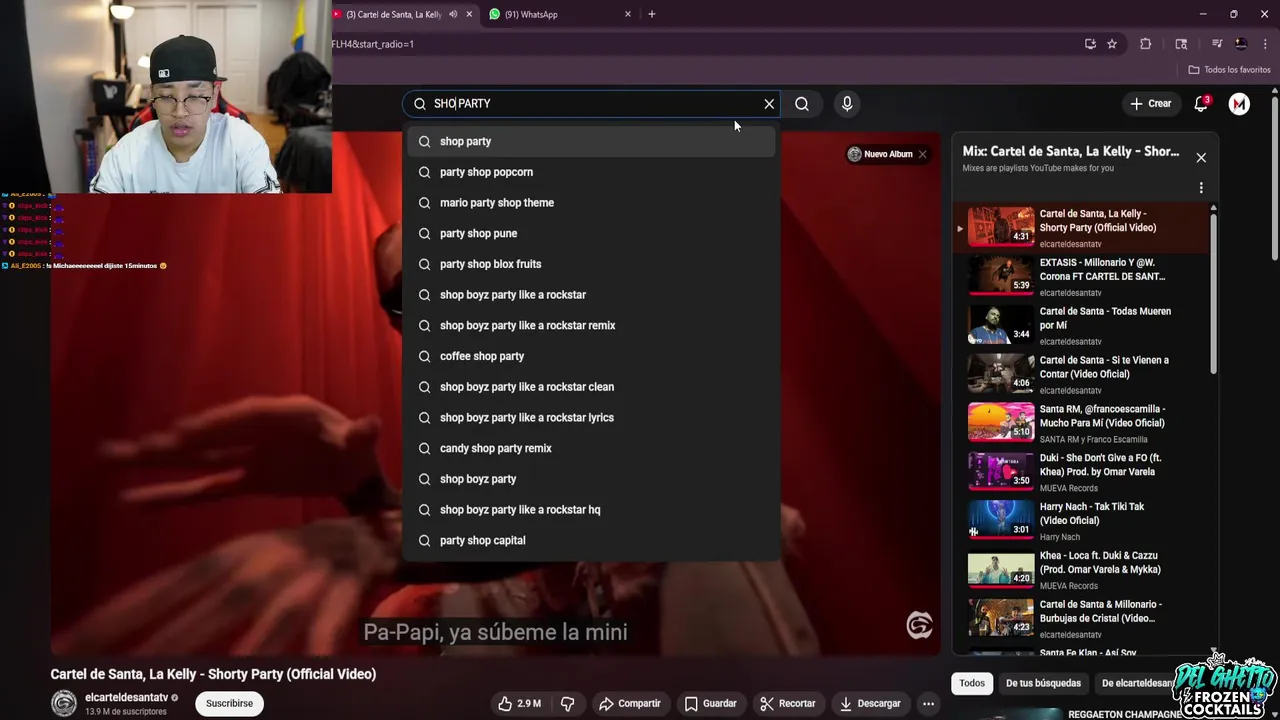Open elcarteldesantatv channel name link
This screenshot has width=1280, height=720.
tap(126, 698)
